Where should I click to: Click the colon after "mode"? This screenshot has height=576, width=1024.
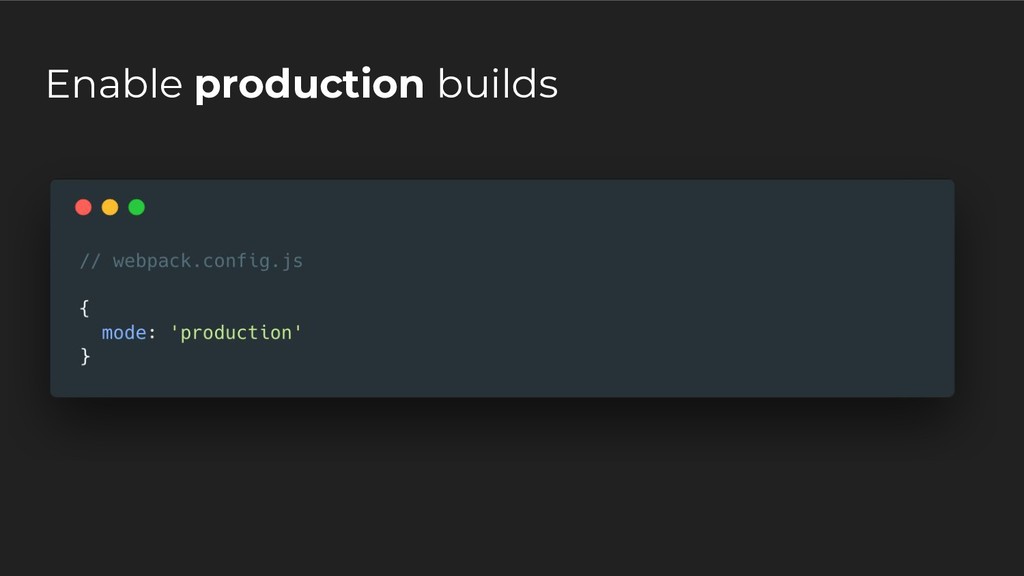[152, 333]
